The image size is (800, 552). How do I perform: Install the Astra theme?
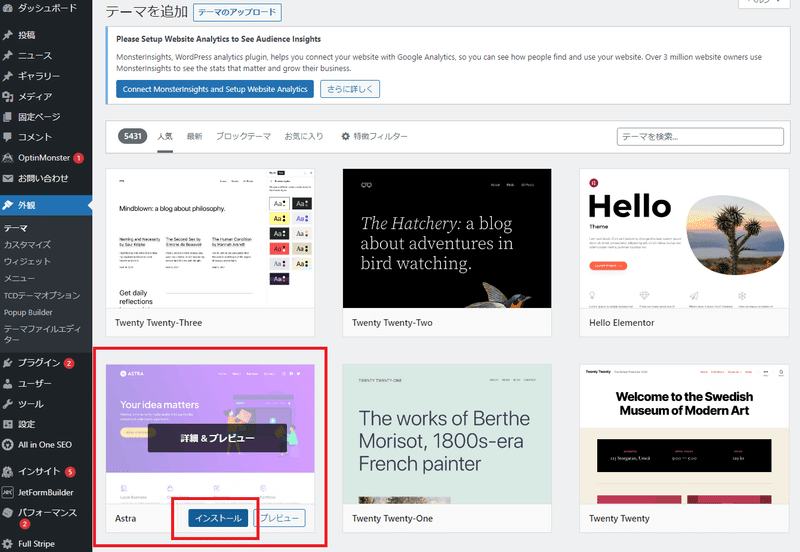218,518
